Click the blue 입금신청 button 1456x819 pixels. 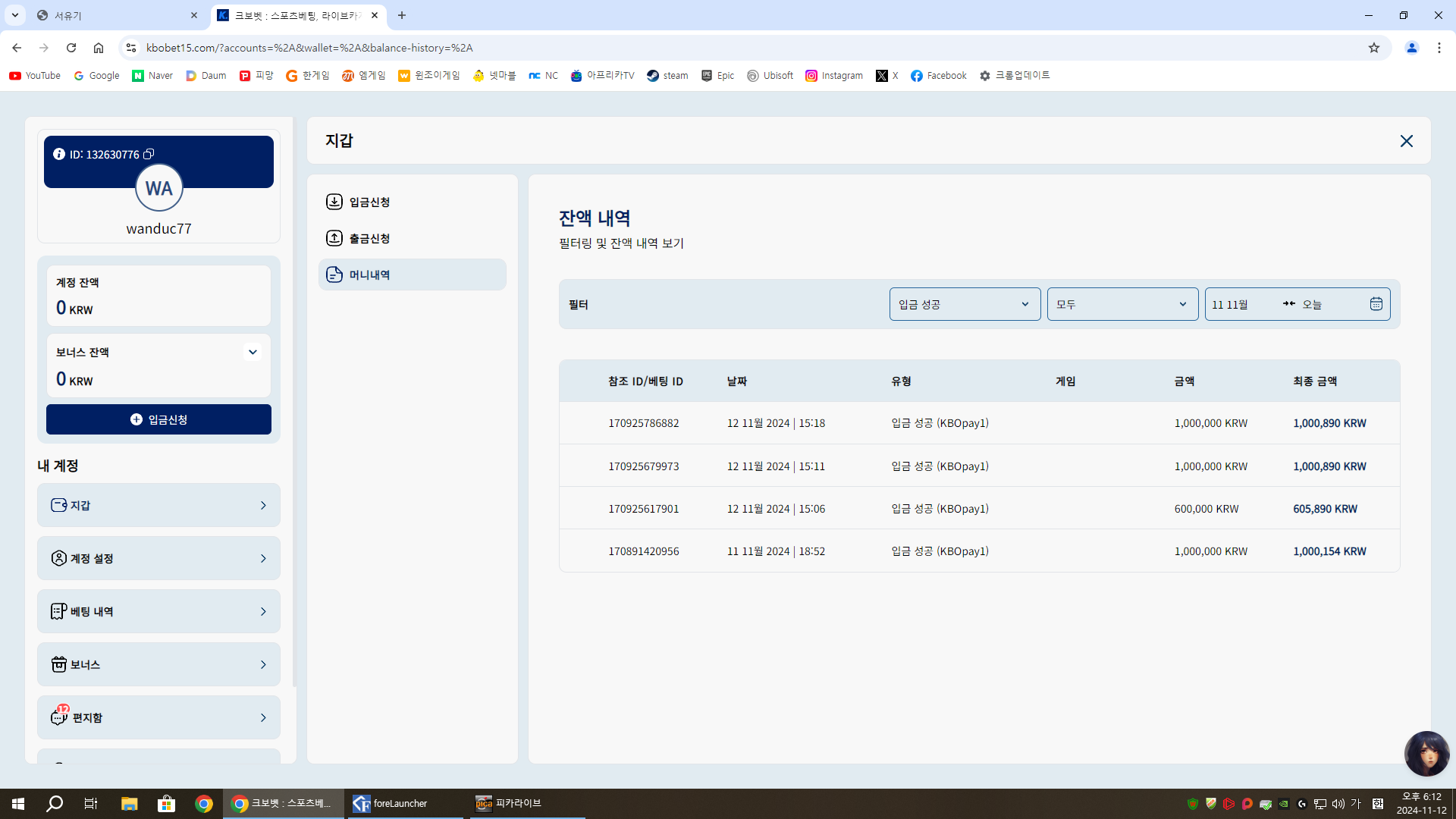pos(158,419)
